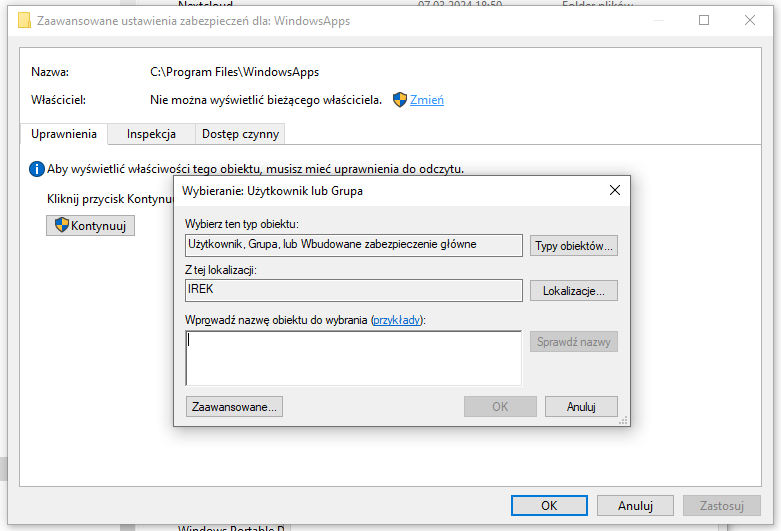Open Typy obiektów dialog

[x=573, y=246]
